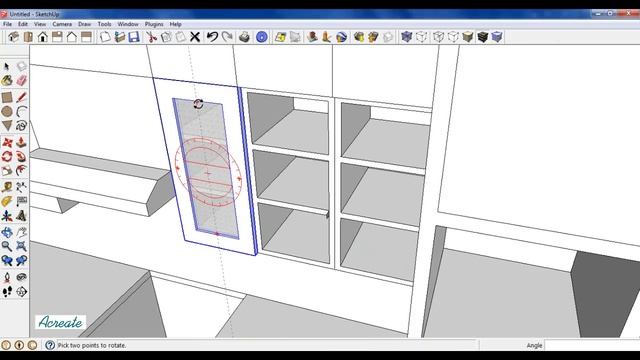Save the model with floppy icon

click(x=134, y=37)
